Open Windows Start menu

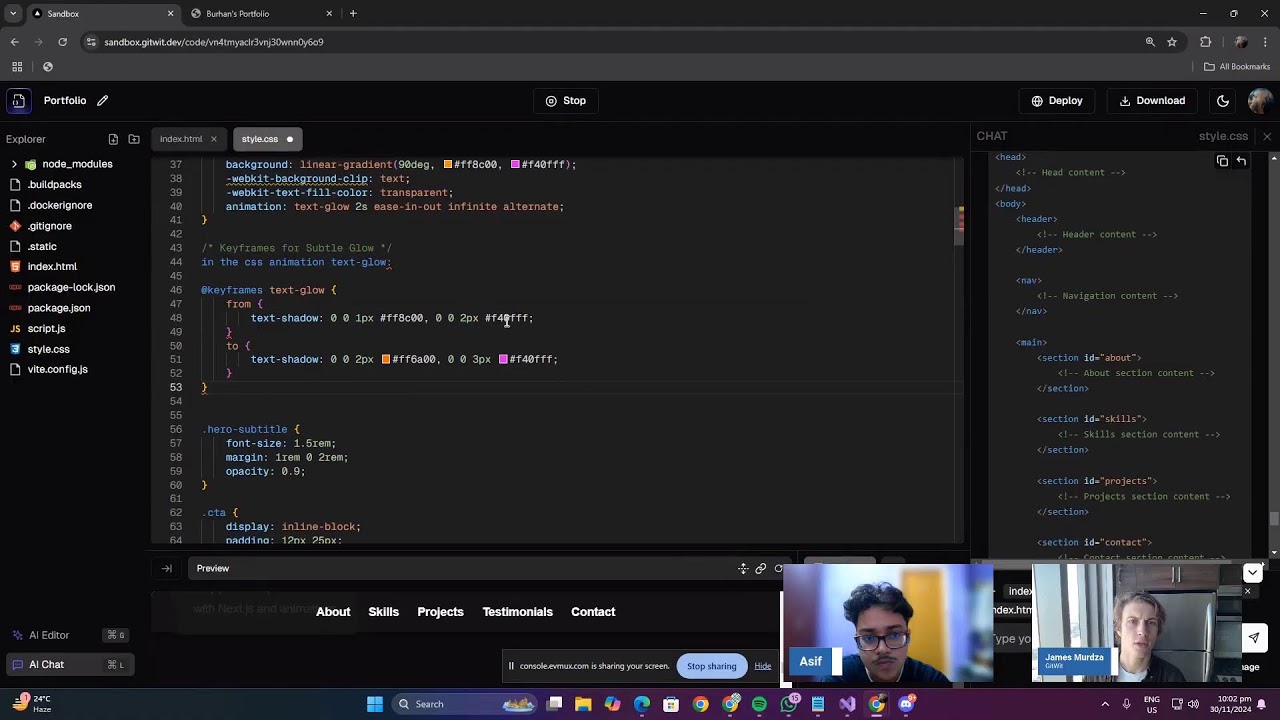pos(375,704)
